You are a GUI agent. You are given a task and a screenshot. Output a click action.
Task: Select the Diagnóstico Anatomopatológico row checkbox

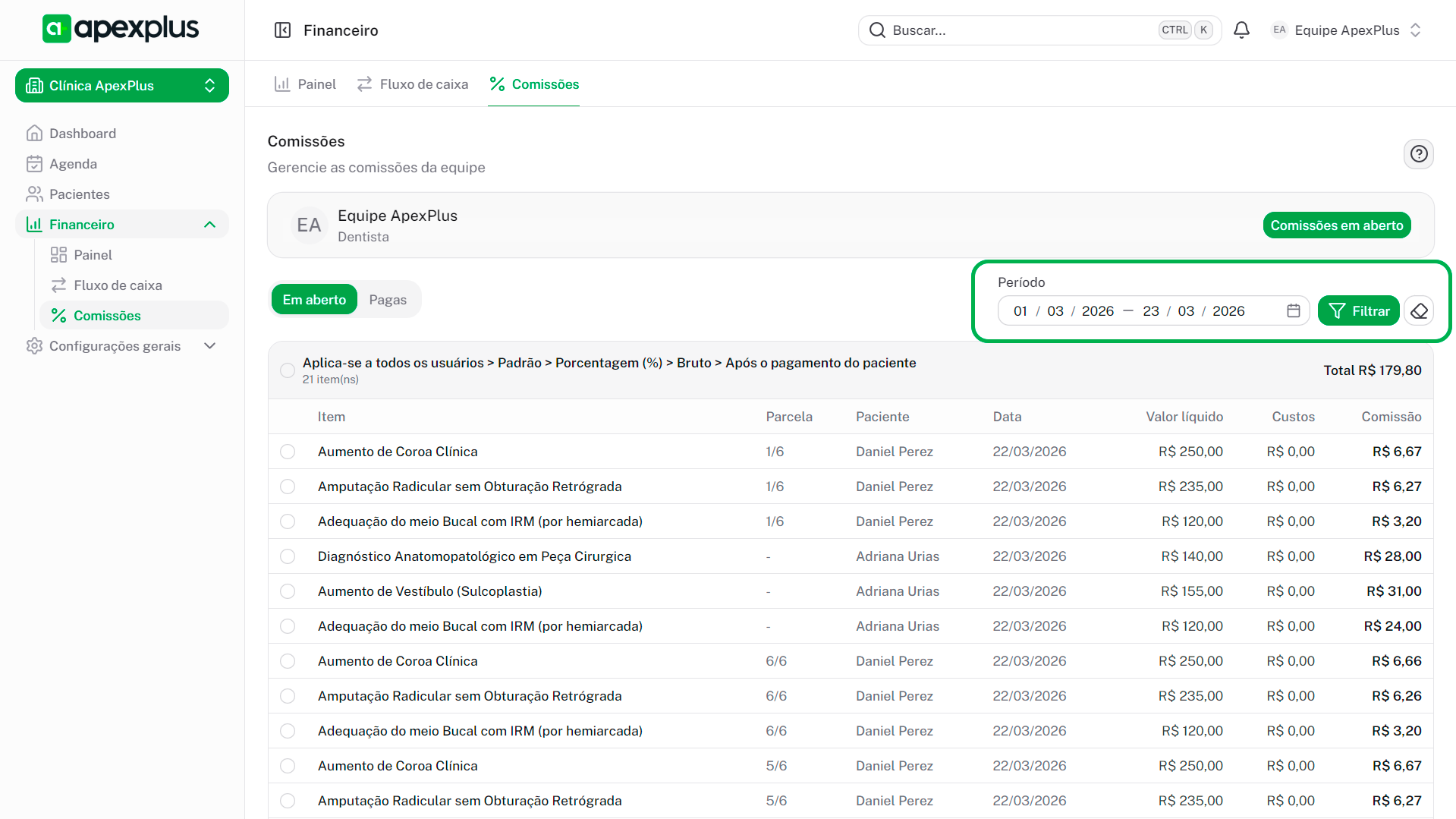tap(288, 556)
